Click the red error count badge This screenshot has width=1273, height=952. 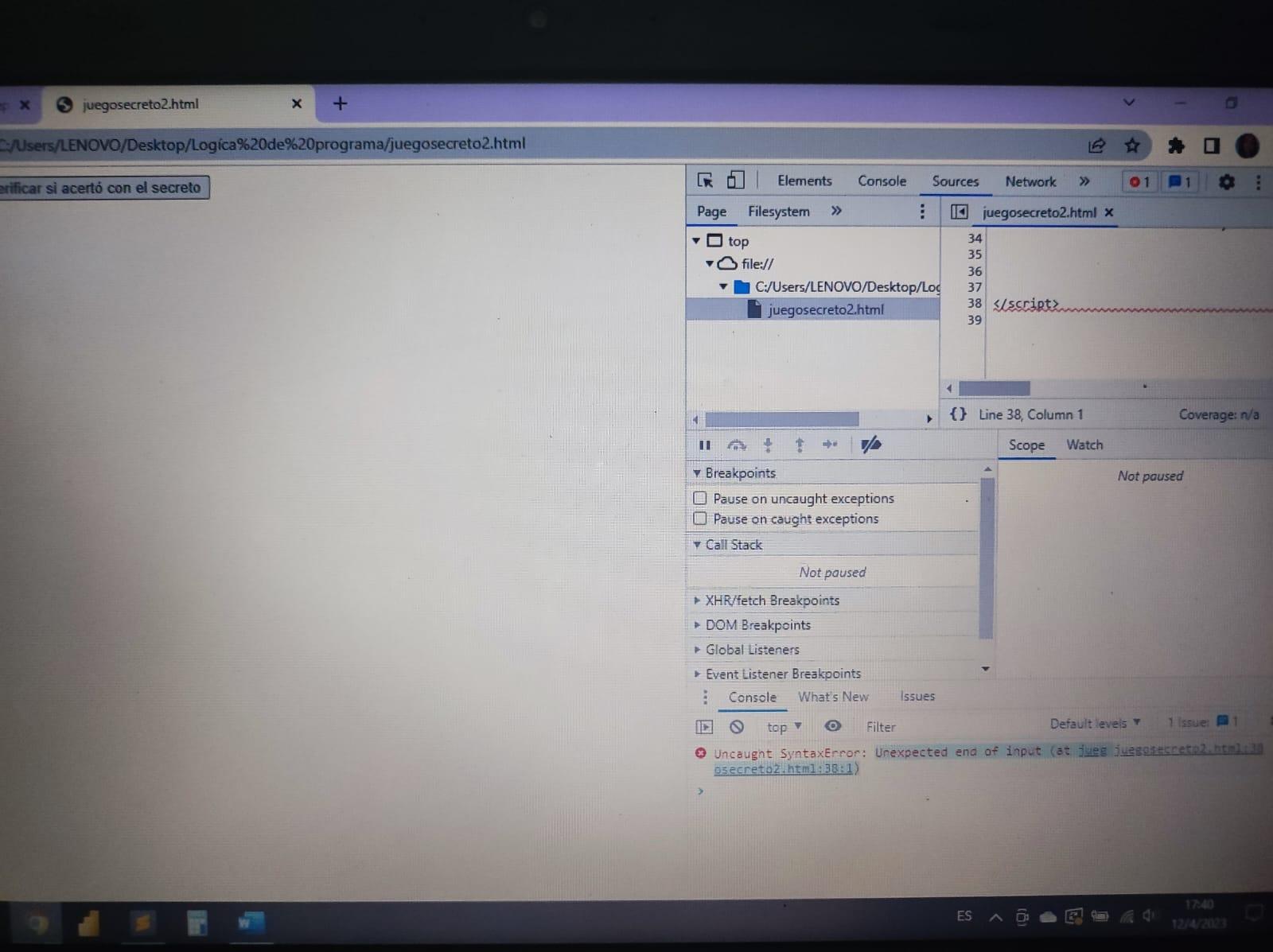coord(1139,182)
